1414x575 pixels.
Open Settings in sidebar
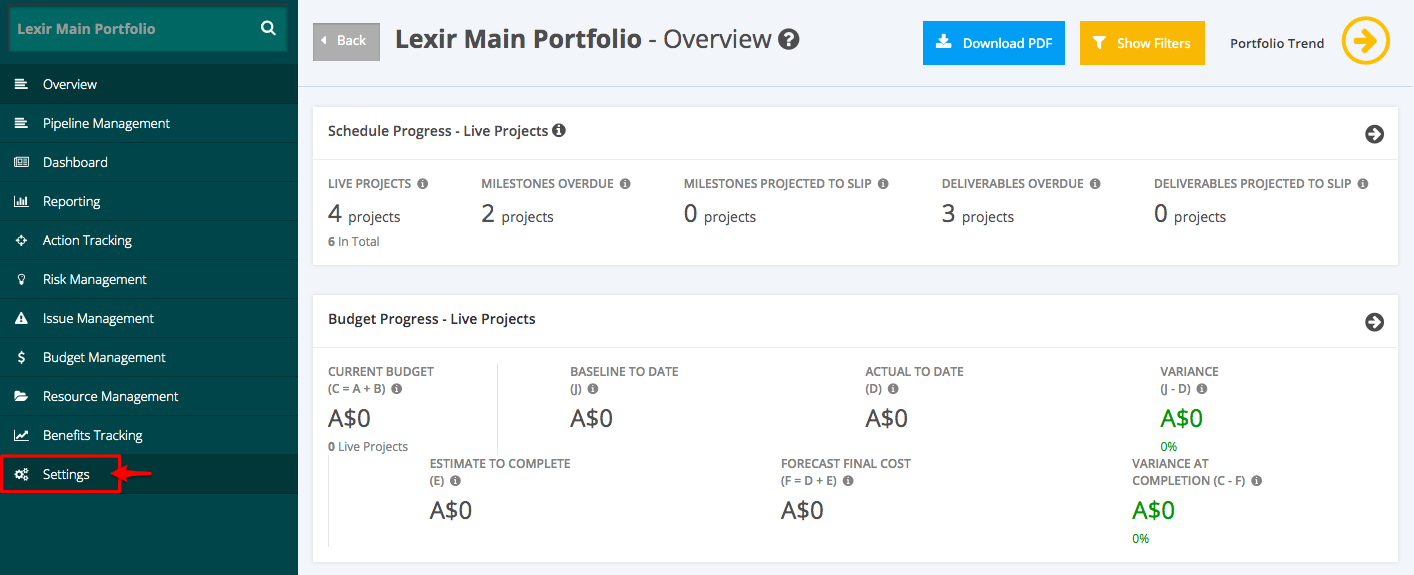[149, 474]
